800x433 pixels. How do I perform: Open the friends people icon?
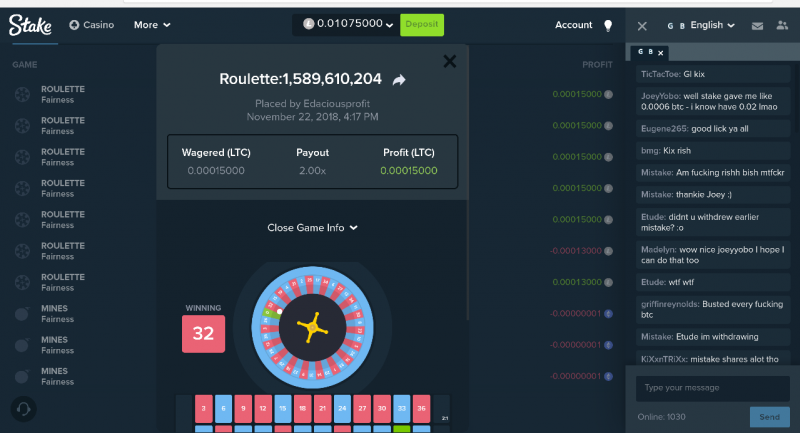(x=782, y=25)
